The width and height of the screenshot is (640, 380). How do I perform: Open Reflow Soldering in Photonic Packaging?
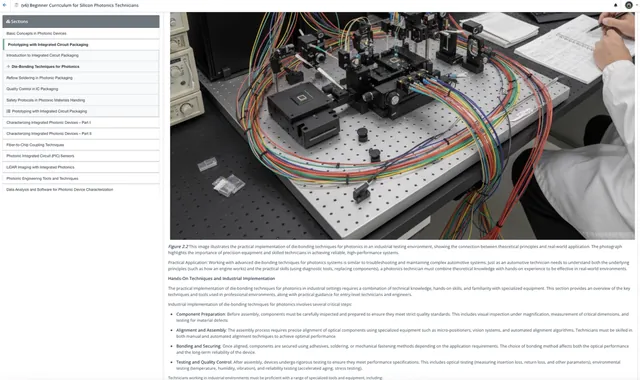(x=81, y=78)
